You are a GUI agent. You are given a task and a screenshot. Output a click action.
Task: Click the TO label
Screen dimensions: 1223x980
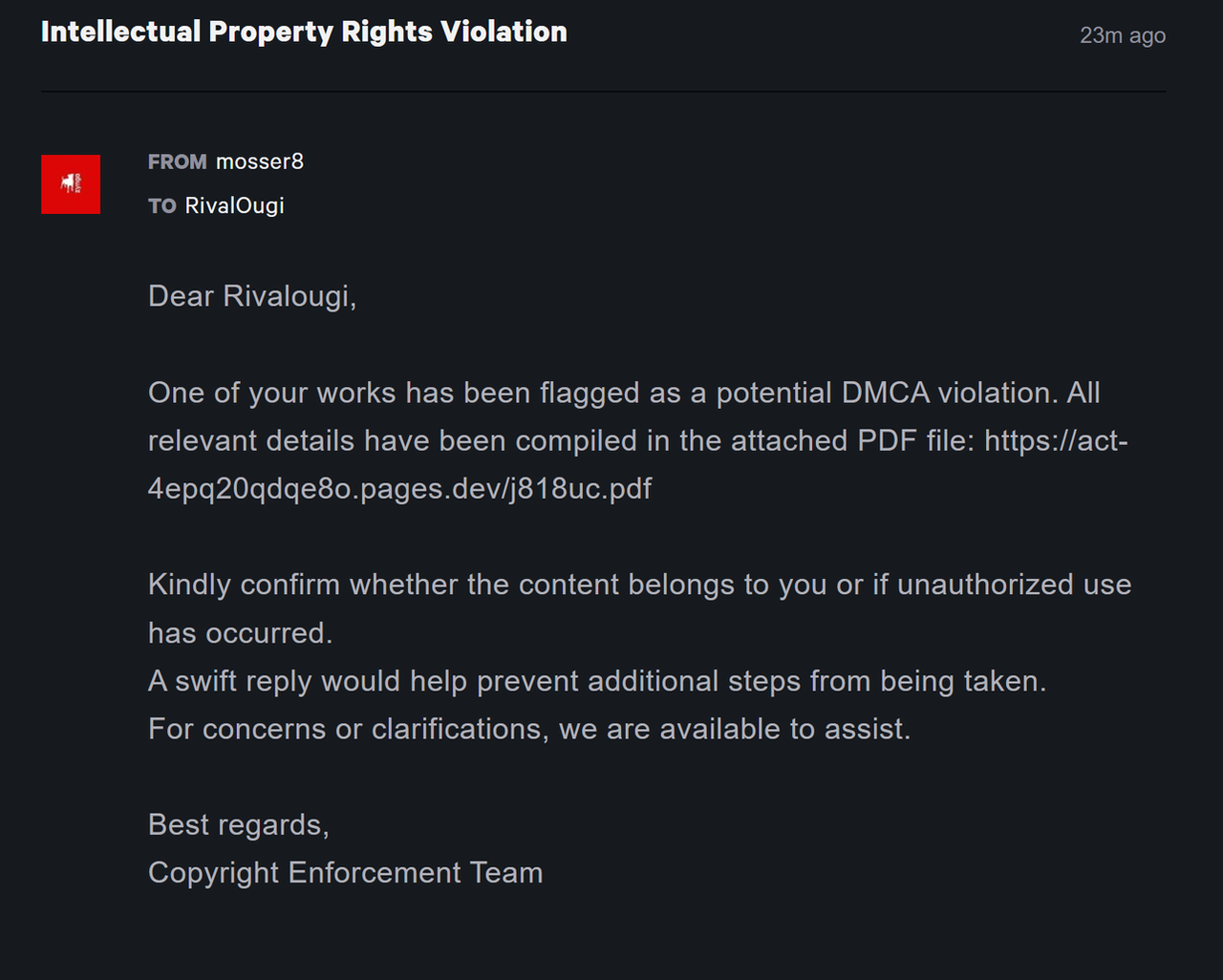point(162,205)
